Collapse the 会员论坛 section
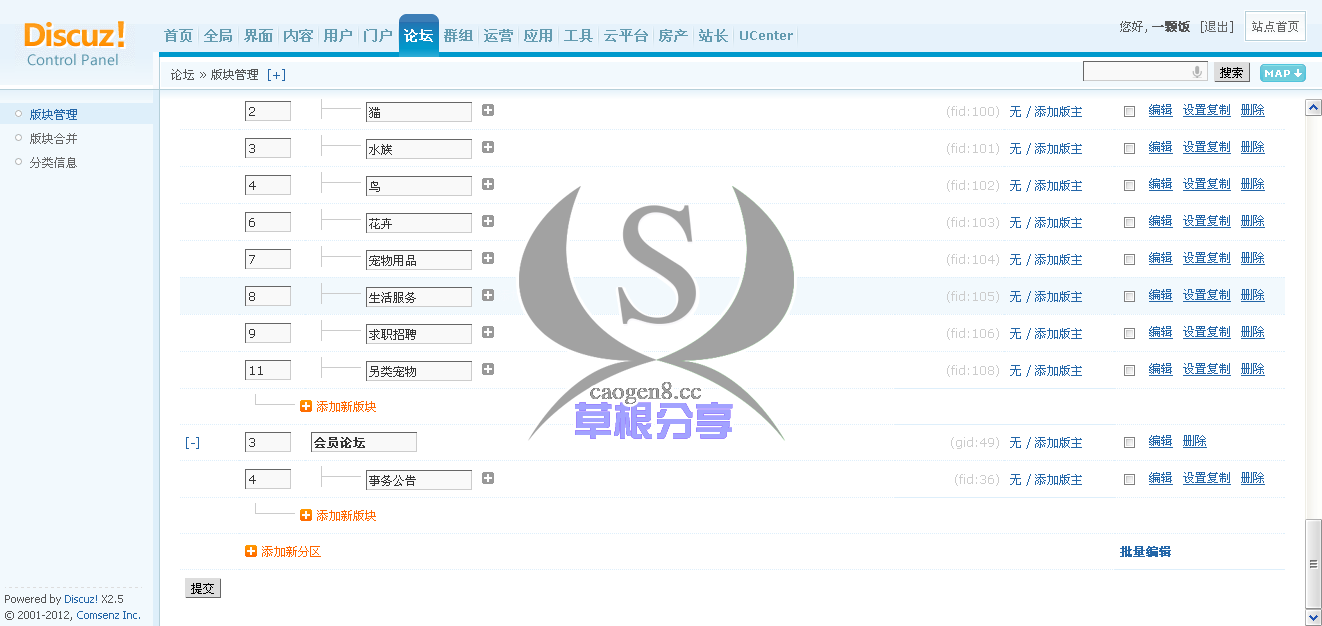1322x626 pixels. pos(192,440)
